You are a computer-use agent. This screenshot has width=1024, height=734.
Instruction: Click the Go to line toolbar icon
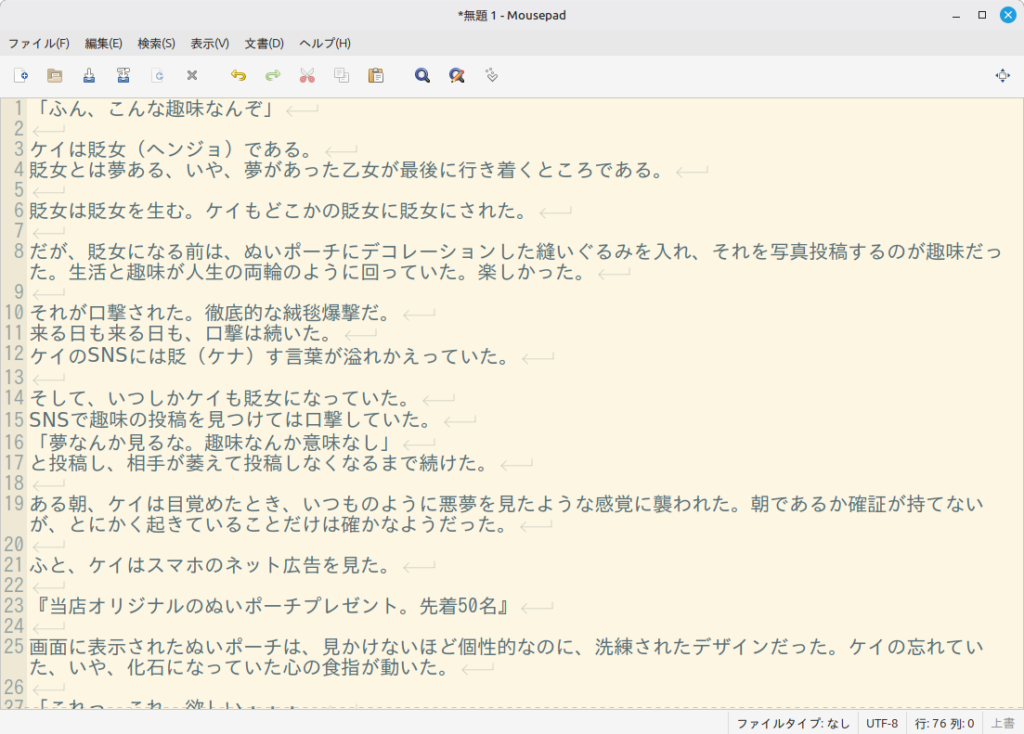(491, 75)
